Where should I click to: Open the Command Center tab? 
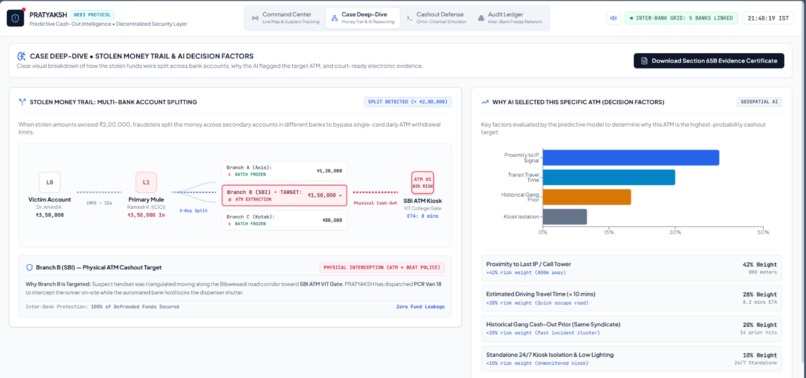point(286,18)
